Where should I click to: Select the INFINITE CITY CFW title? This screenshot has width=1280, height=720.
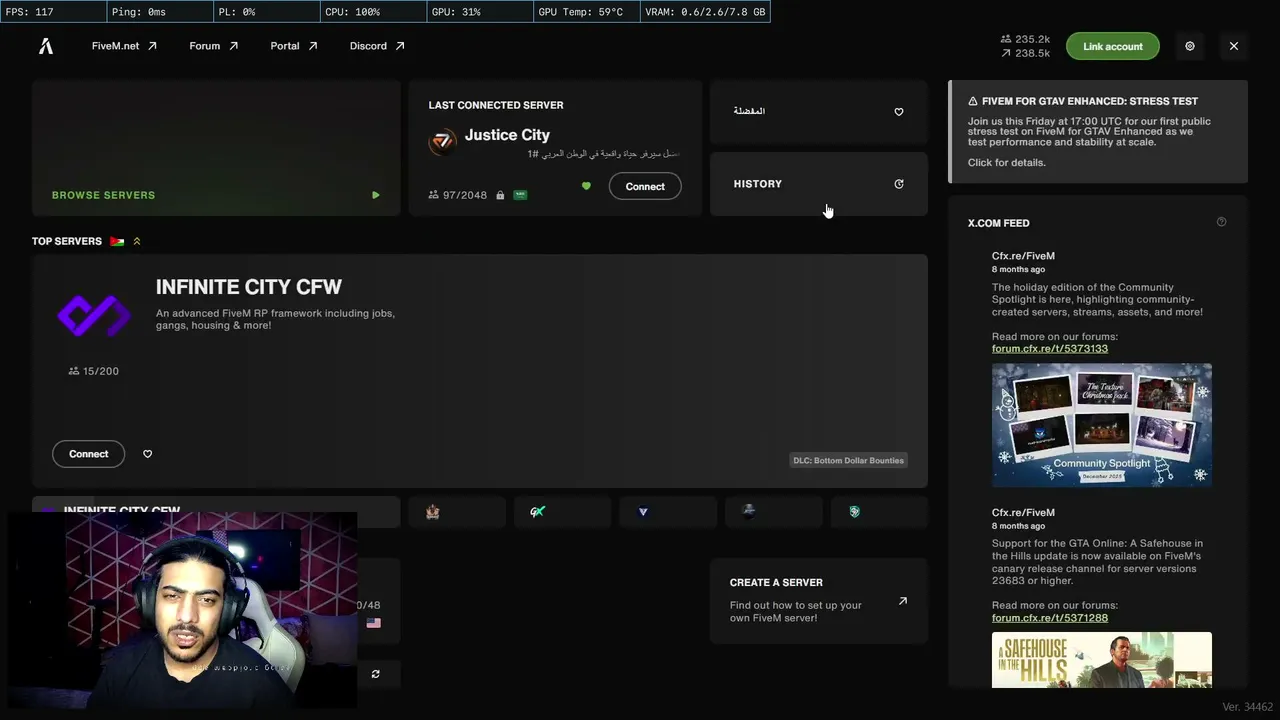249,287
